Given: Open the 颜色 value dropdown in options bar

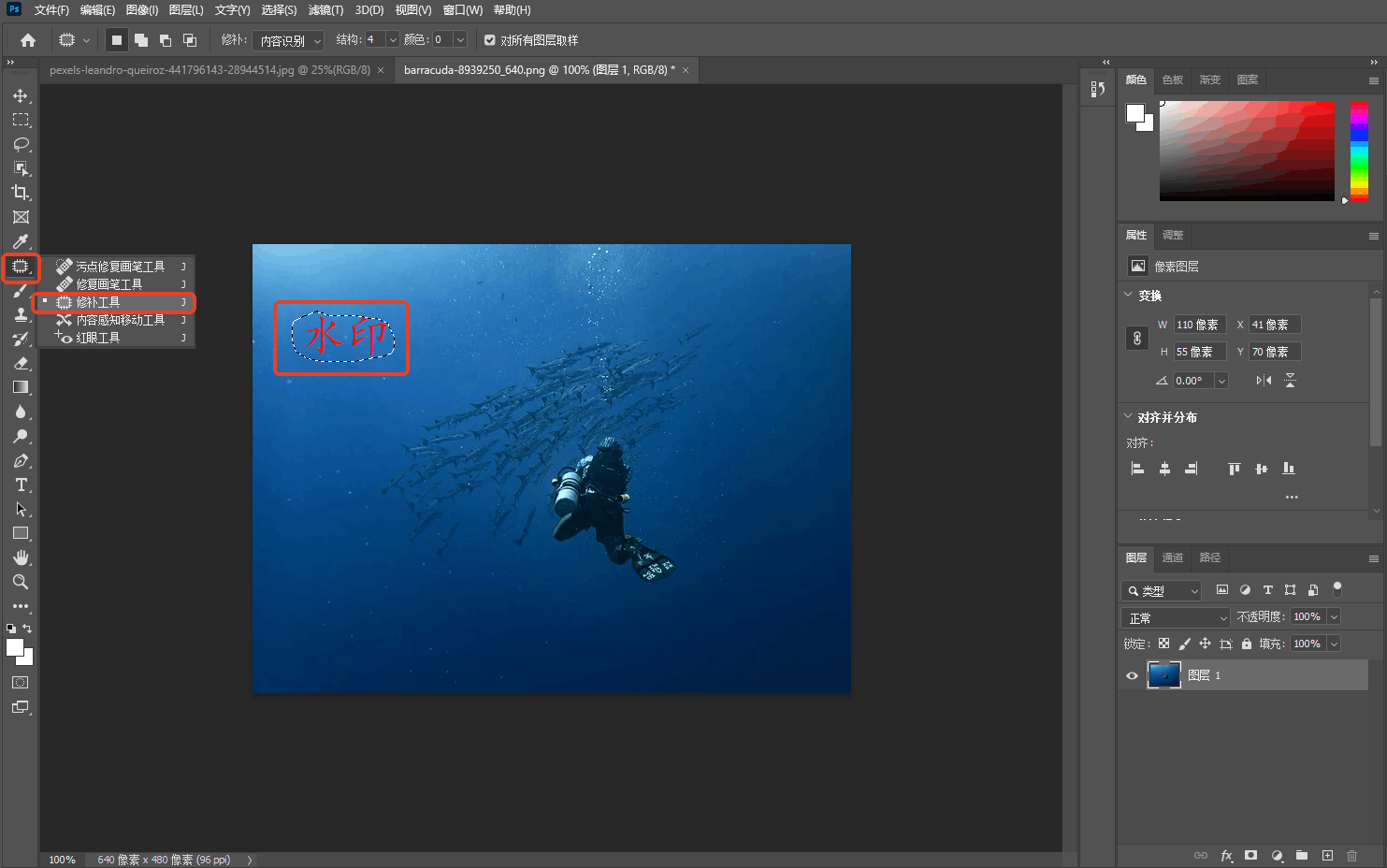Looking at the screenshot, I should [460, 40].
